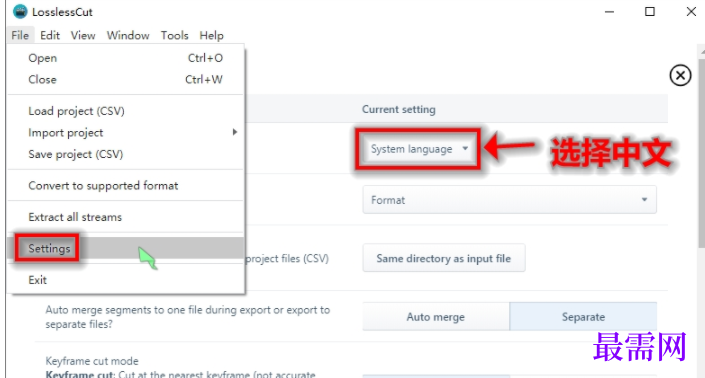Image resolution: width=705 pixels, height=378 pixels.
Task: Open the System language dropdown
Action: [418, 149]
